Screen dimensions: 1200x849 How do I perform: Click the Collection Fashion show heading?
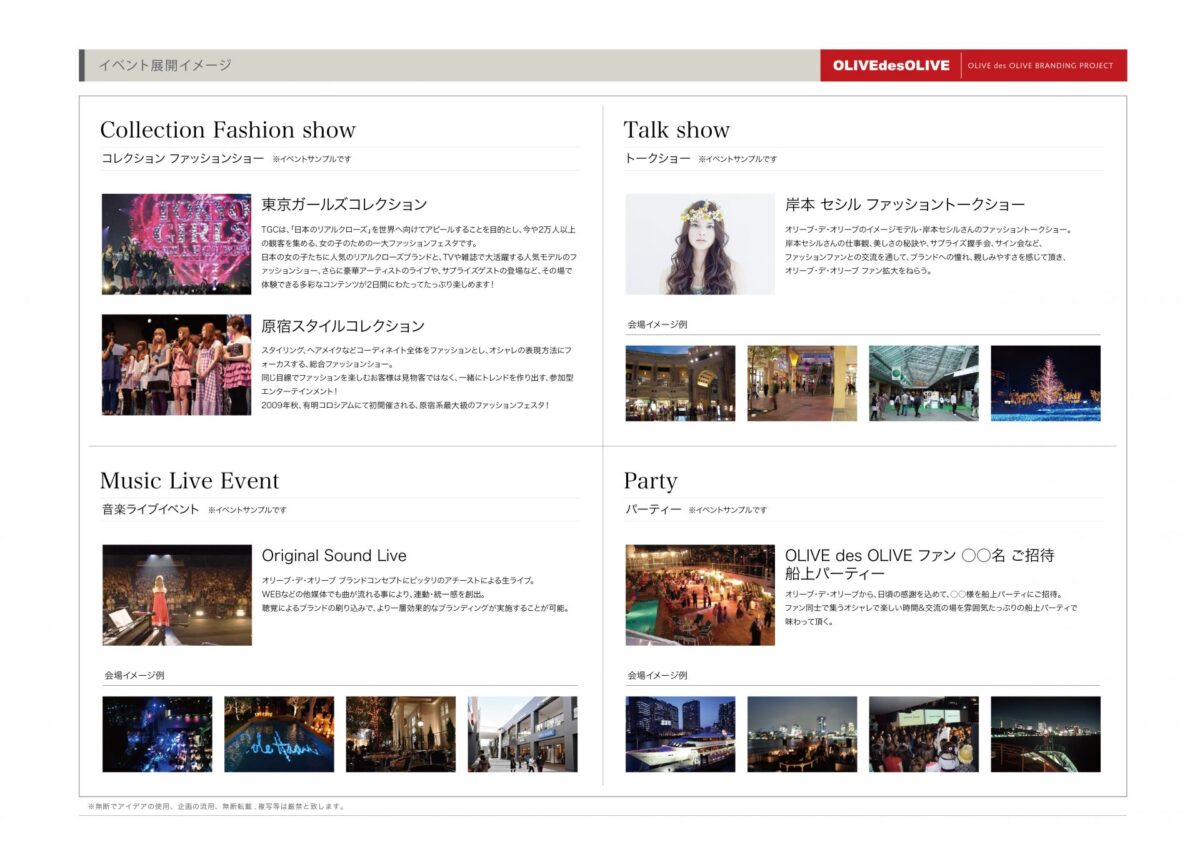click(228, 130)
